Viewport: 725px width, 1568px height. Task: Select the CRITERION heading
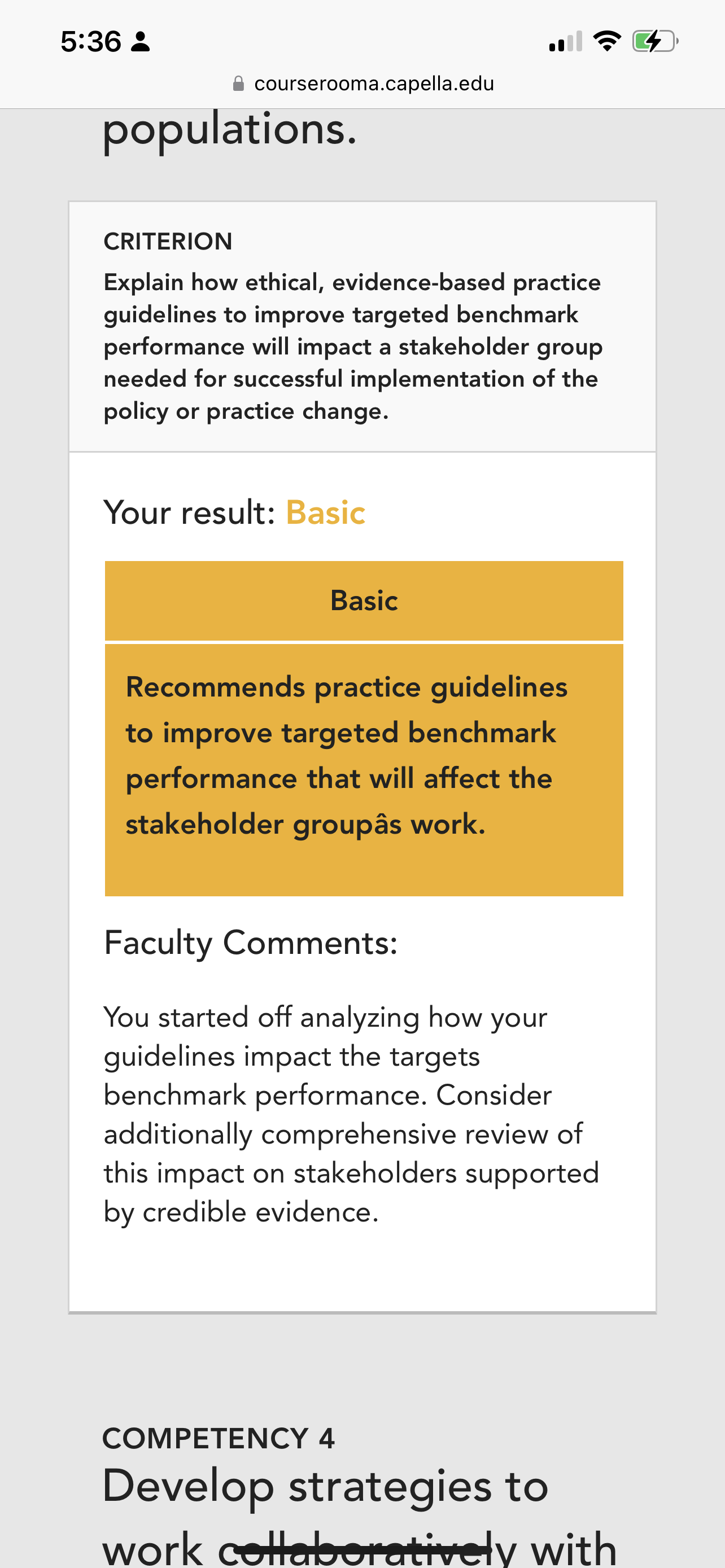pyautogui.click(x=168, y=242)
